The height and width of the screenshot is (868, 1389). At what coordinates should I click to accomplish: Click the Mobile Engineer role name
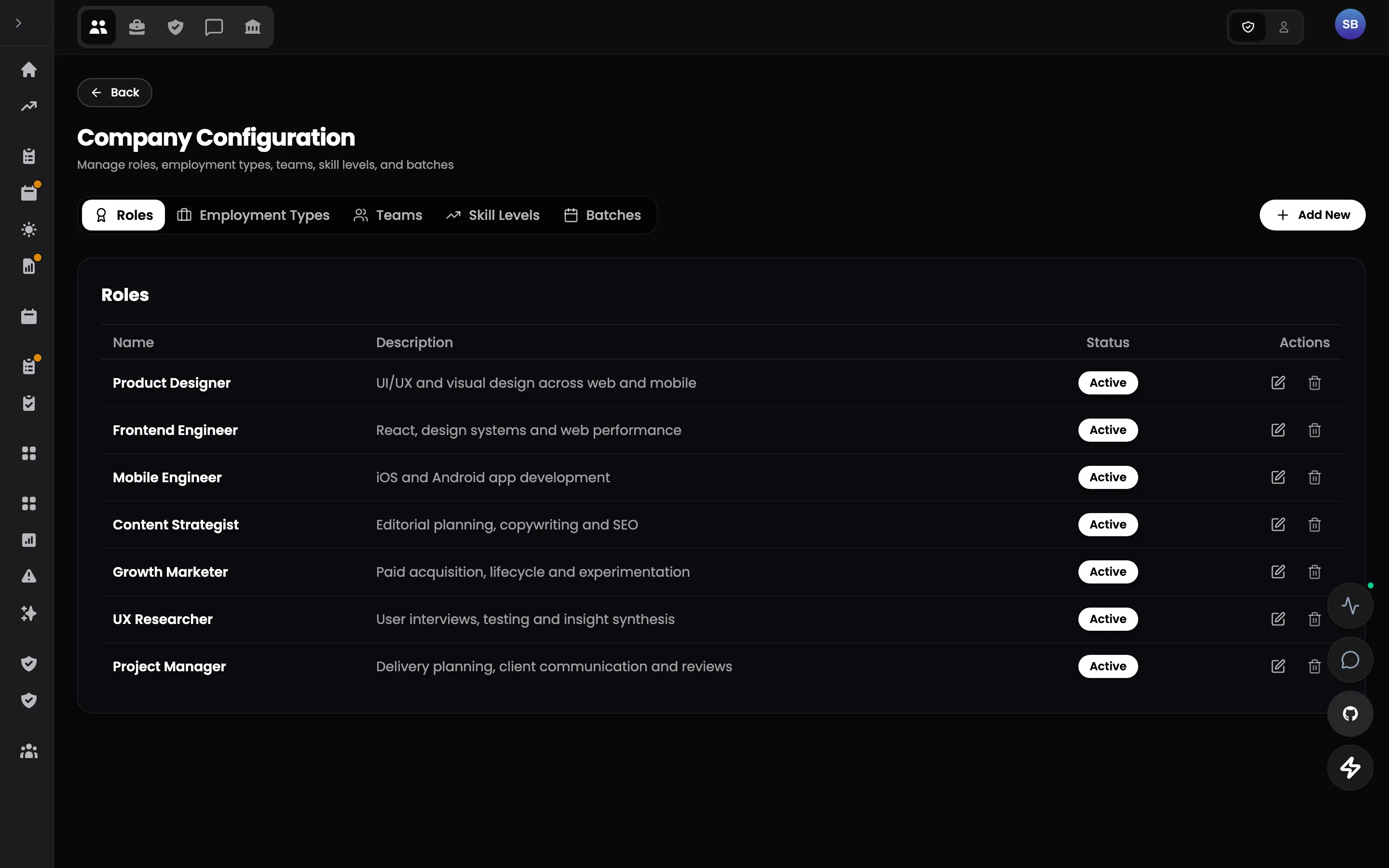point(167,477)
